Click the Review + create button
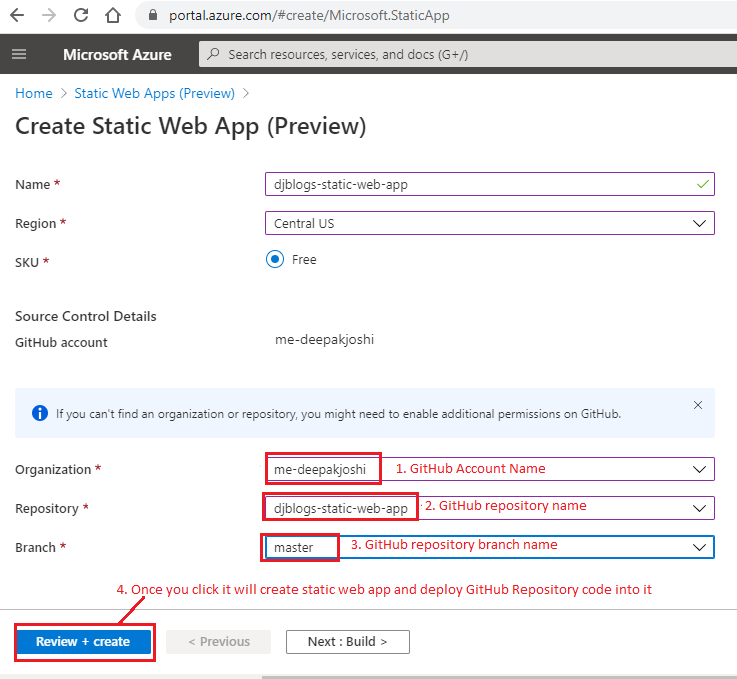 point(84,641)
